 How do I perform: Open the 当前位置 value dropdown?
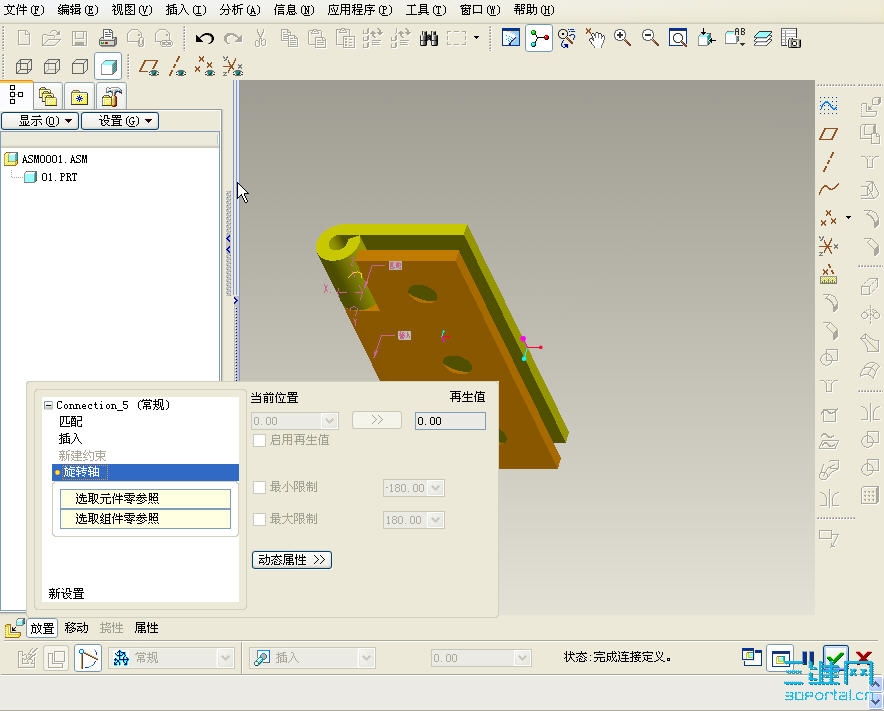click(x=330, y=421)
